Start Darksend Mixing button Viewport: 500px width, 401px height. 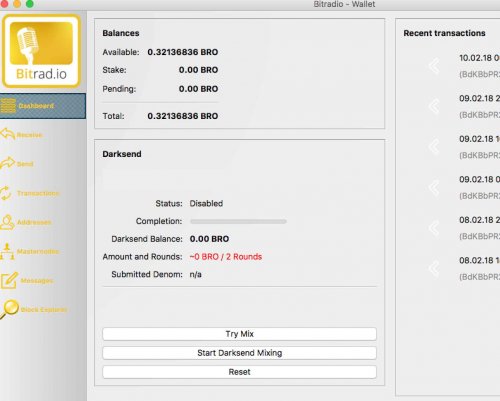tap(239, 353)
